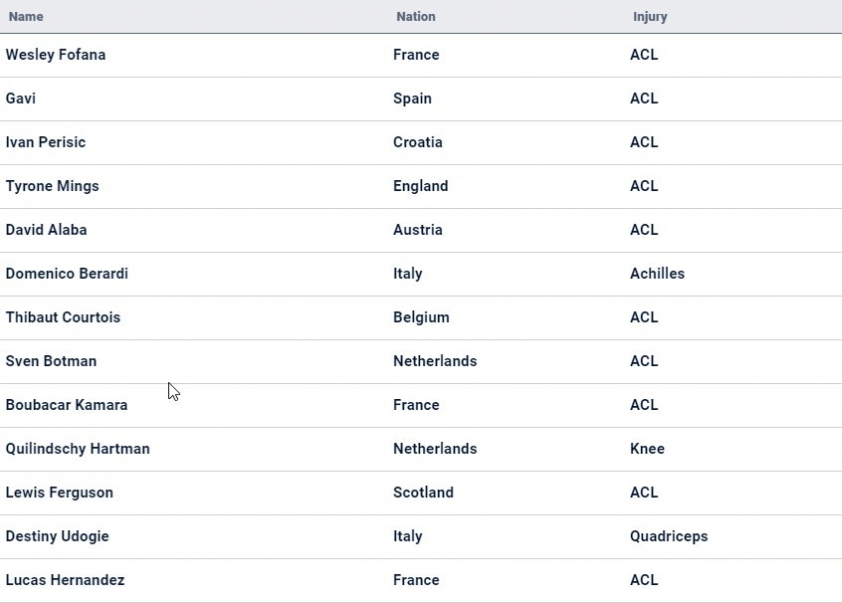Click the Achilles injury cell

(657, 274)
